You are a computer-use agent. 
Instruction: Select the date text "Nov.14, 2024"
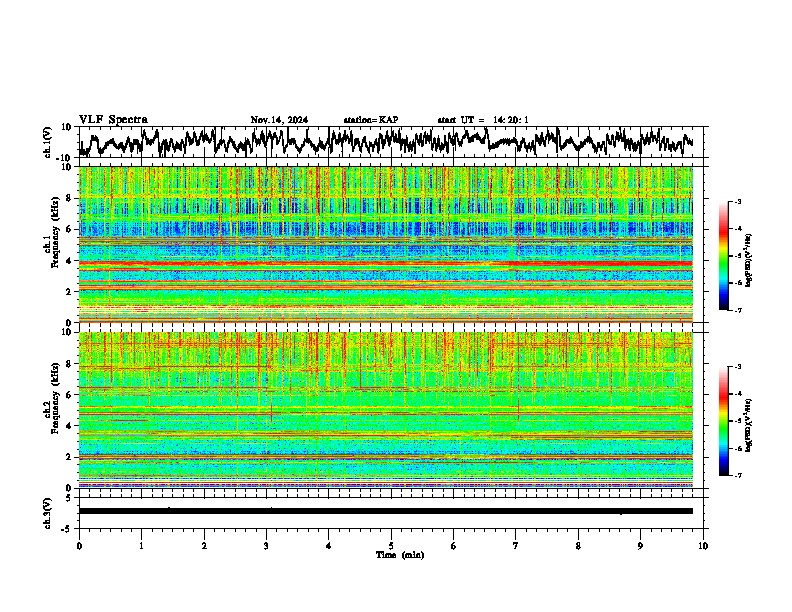coord(279,120)
